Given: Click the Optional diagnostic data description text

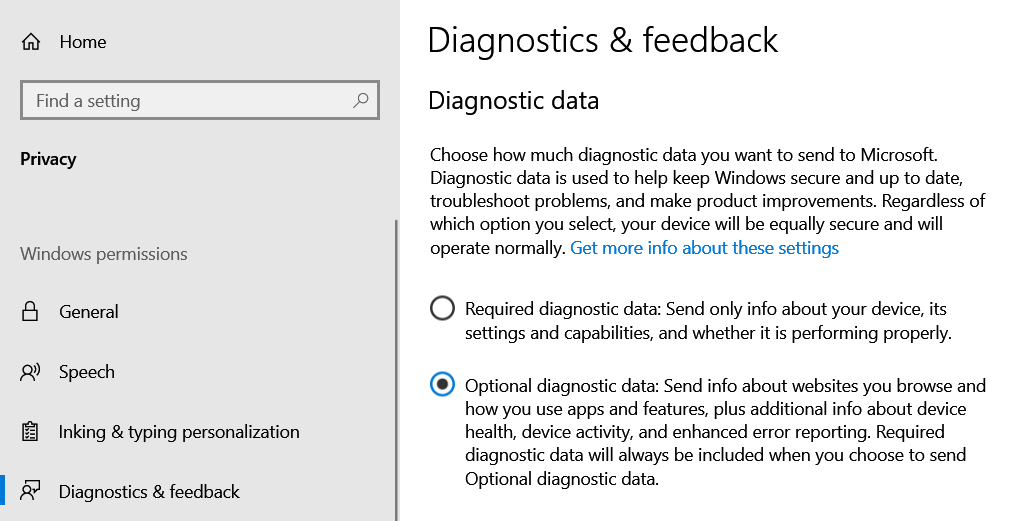Looking at the screenshot, I should click(x=725, y=432).
